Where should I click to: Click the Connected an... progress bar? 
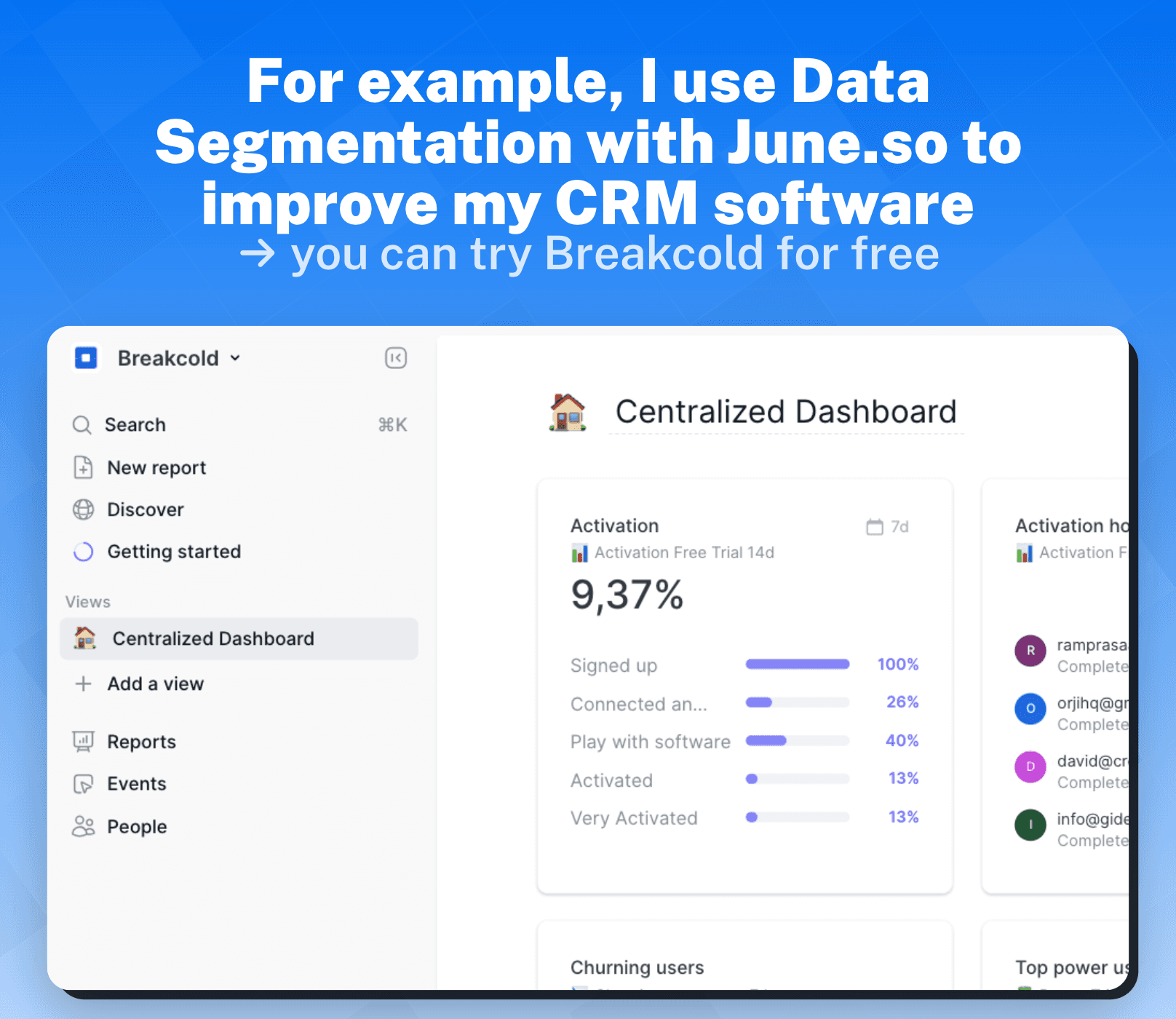[798, 702]
